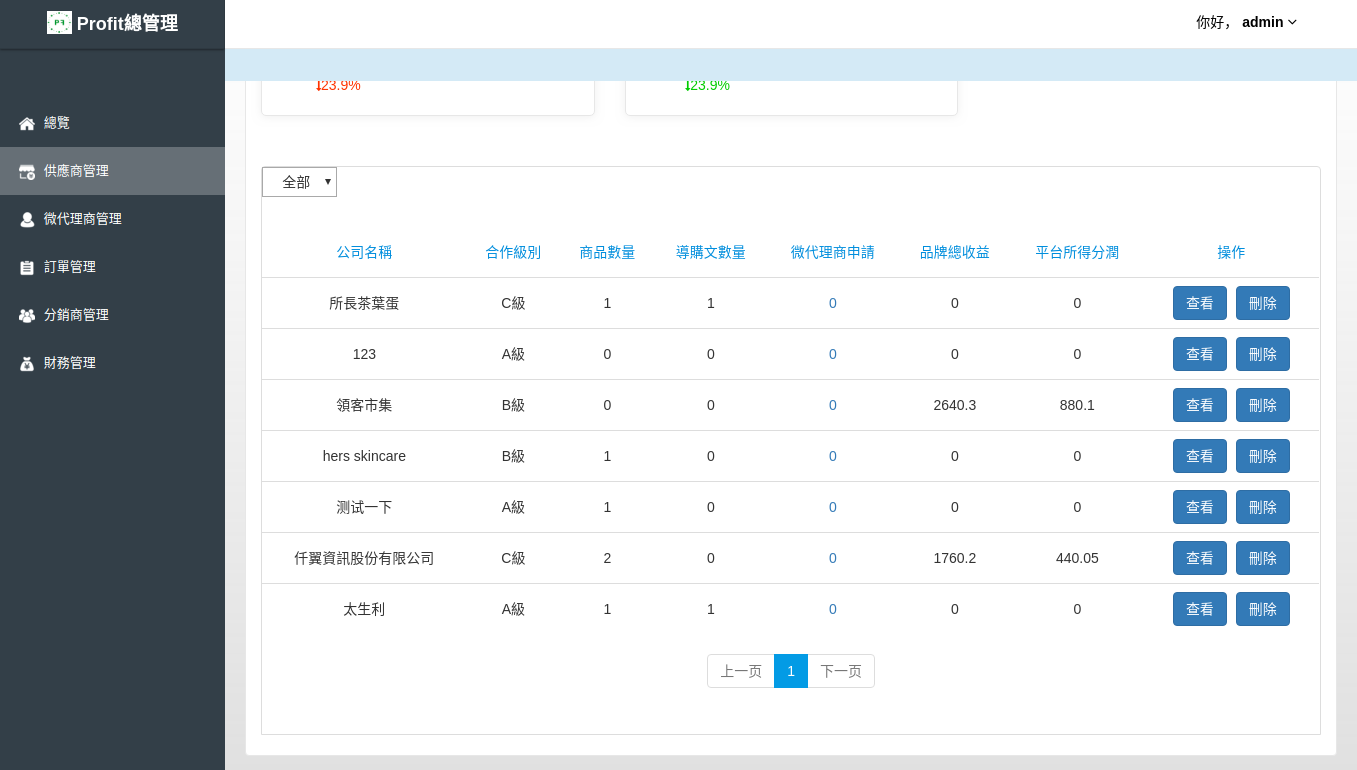This screenshot has width=1357, height=770.
Task: Open 分銷商管理 in the sidebar
Action: (112, 315)
